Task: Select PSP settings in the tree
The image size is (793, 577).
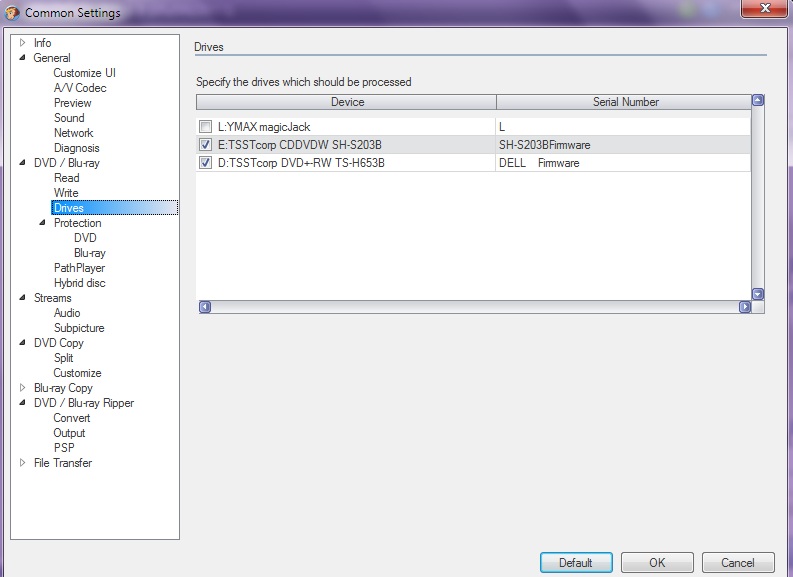Action: (x=64, y=448)
